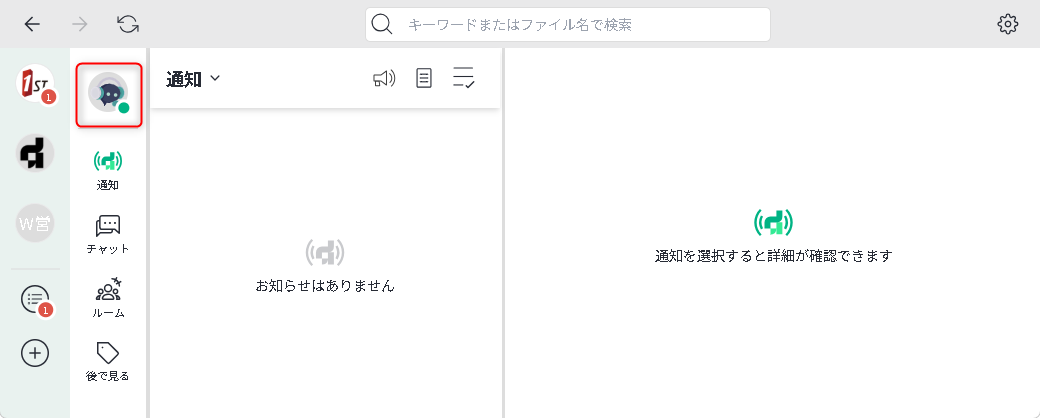Switch to the 1ST workspace
Screen dimensions: 1040x418
[x=35, y=84]
